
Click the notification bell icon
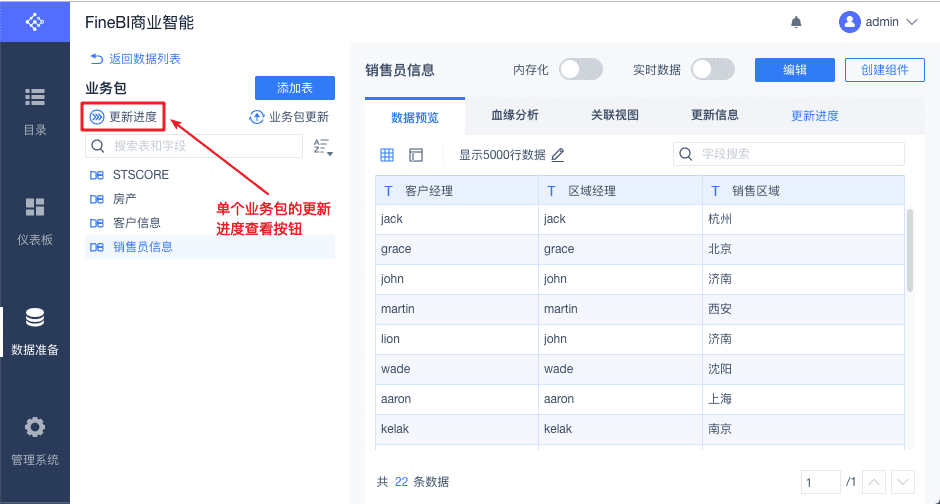pos(796,21)
